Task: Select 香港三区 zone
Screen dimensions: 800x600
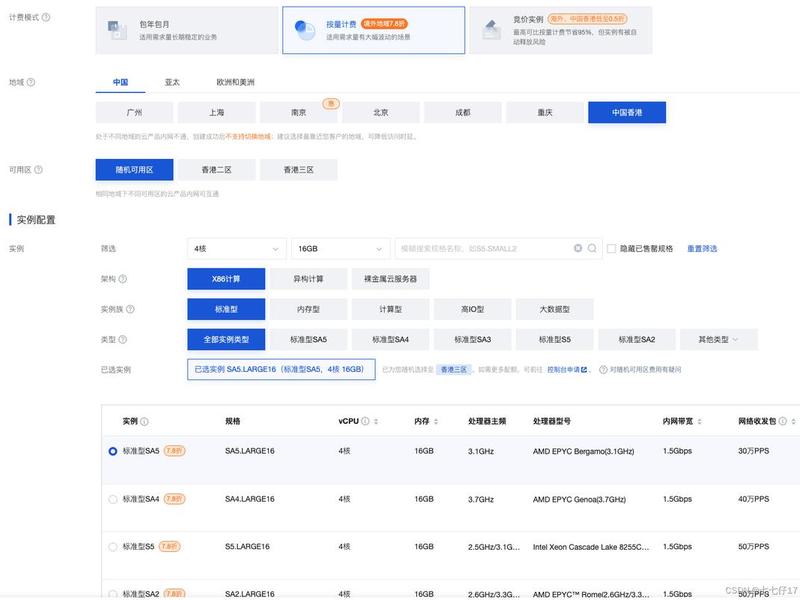Action: coord(298,169)
